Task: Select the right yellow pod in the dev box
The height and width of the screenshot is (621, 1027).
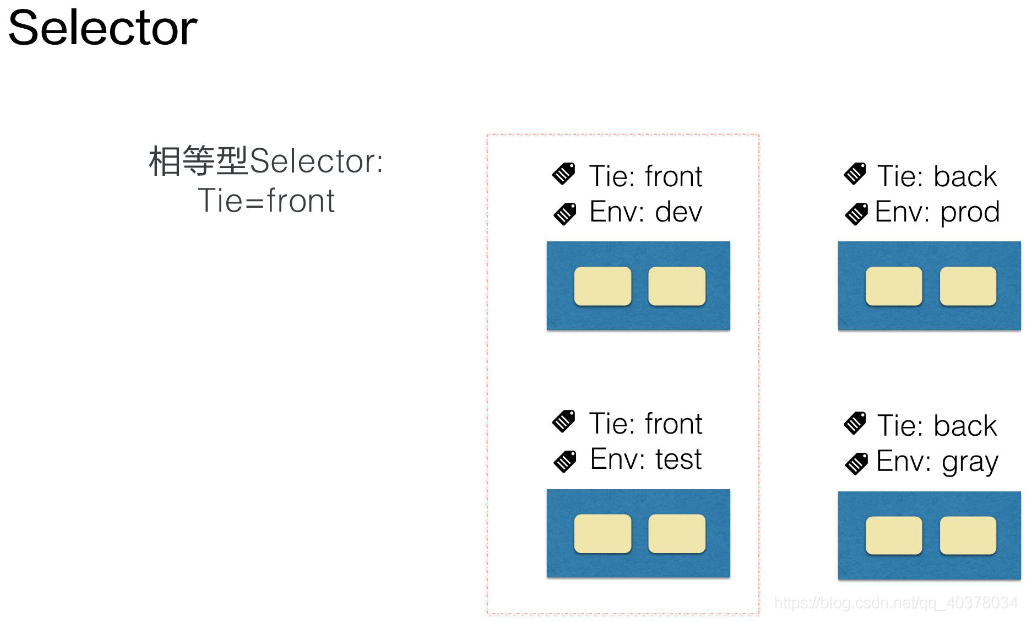Action: point(677,286)
